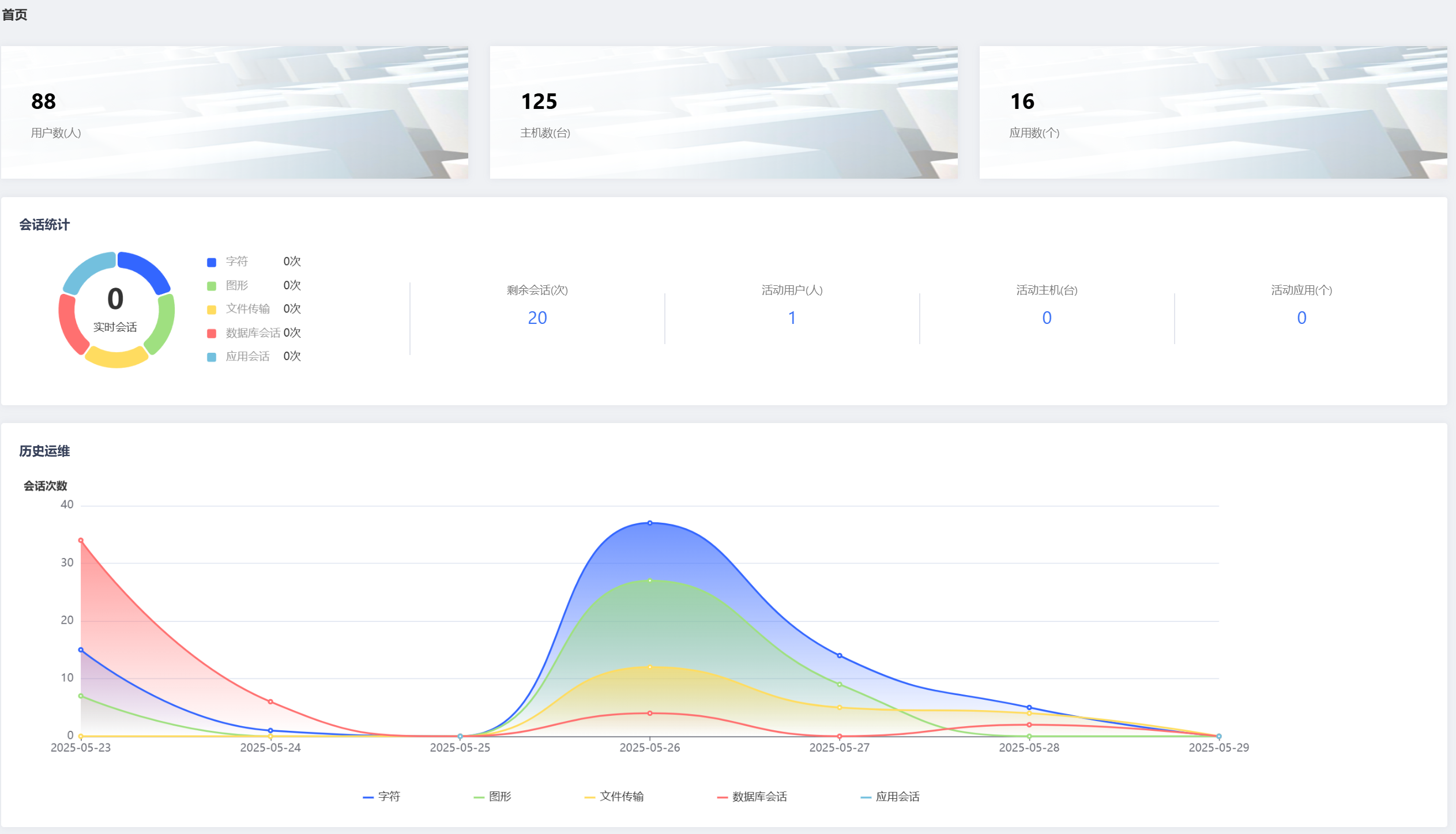This screenshot has height=834, width=1456.
Task: Click the 数据库会话 point at 34 on 2025-05-23
Action: (81, 540)
